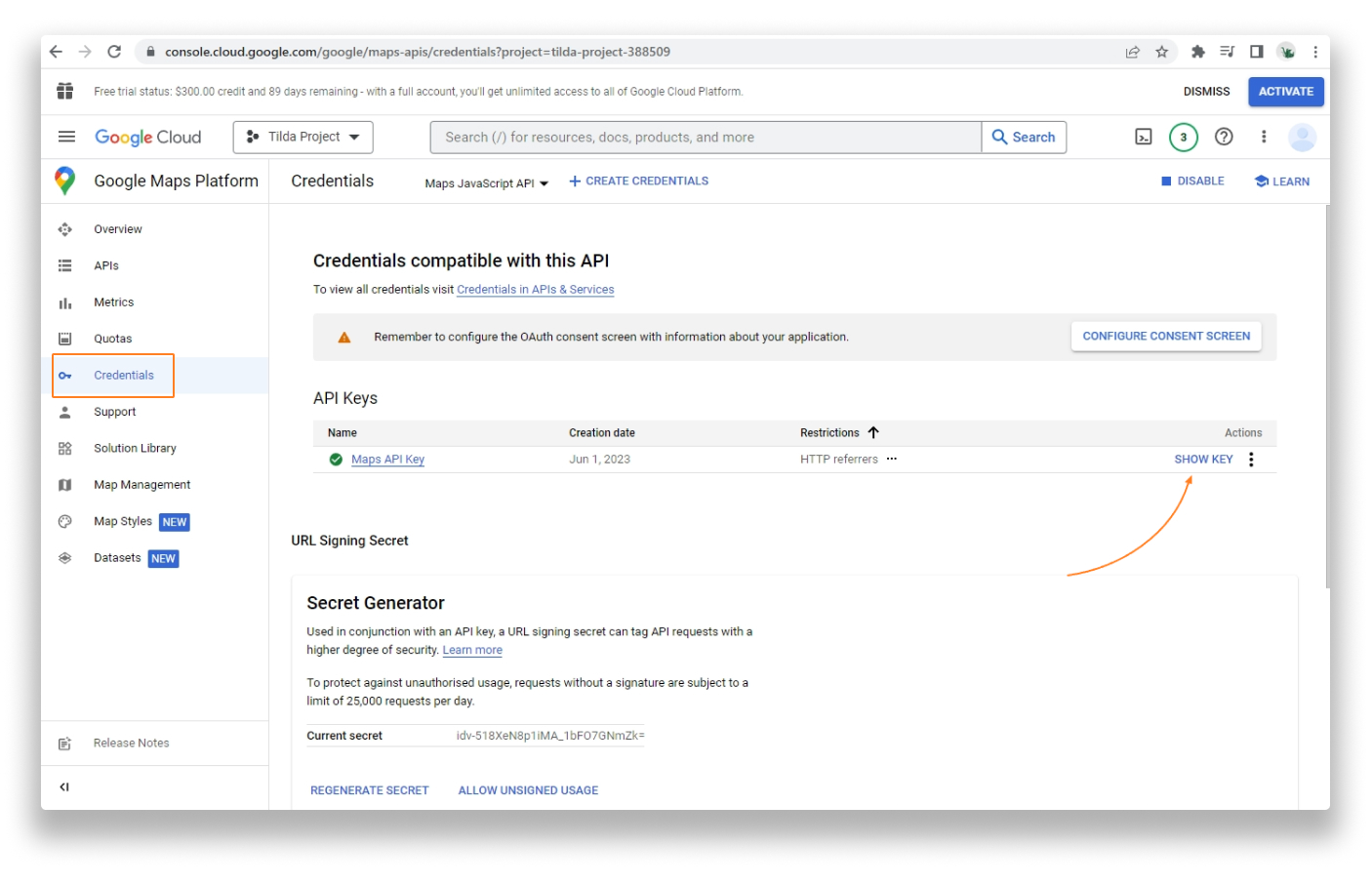Go back using browser back arrow
1372x885 pixels.
56,52
